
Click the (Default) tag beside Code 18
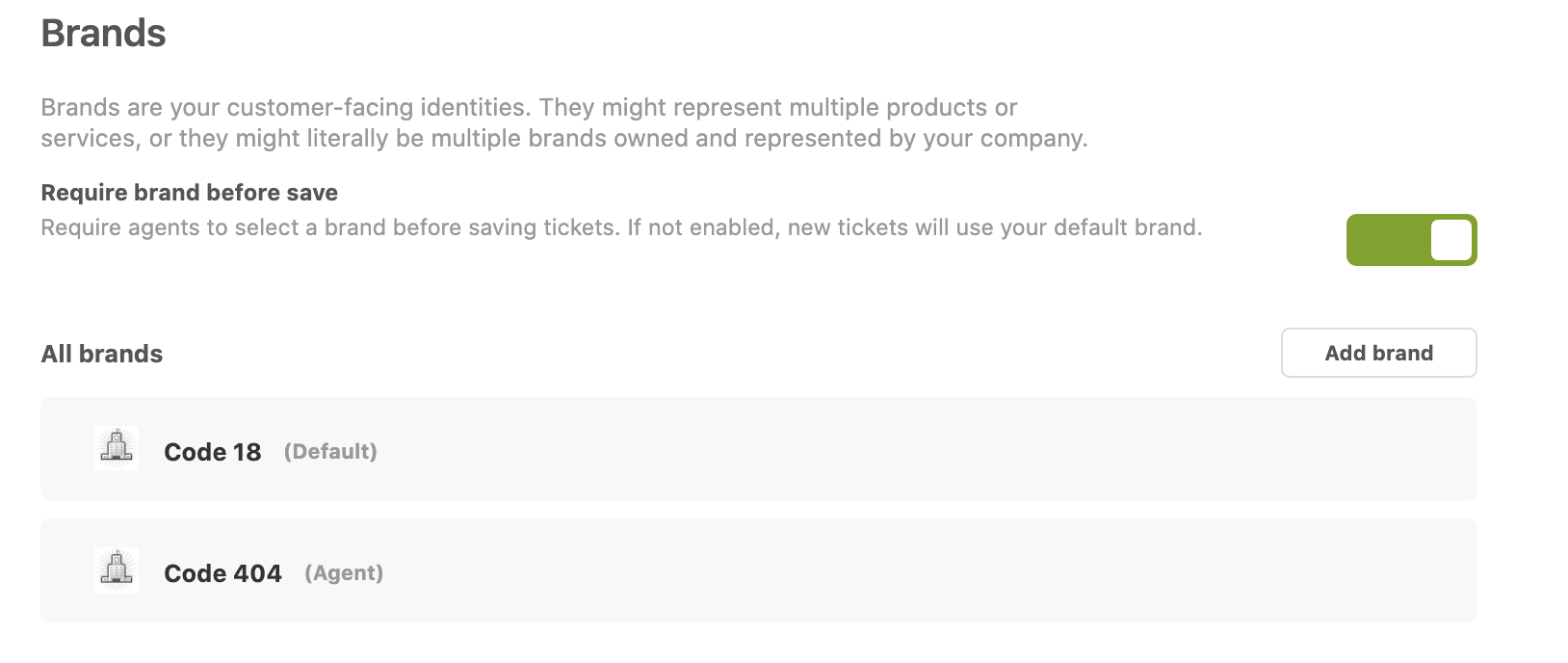coord(330,451)
